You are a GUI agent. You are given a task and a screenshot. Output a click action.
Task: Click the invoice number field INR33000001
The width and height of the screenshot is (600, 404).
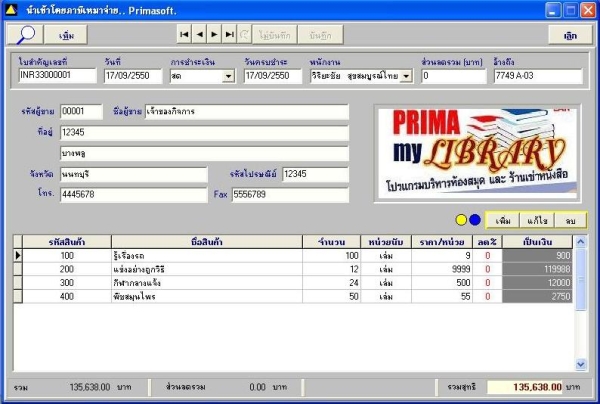tap(57, 75)
